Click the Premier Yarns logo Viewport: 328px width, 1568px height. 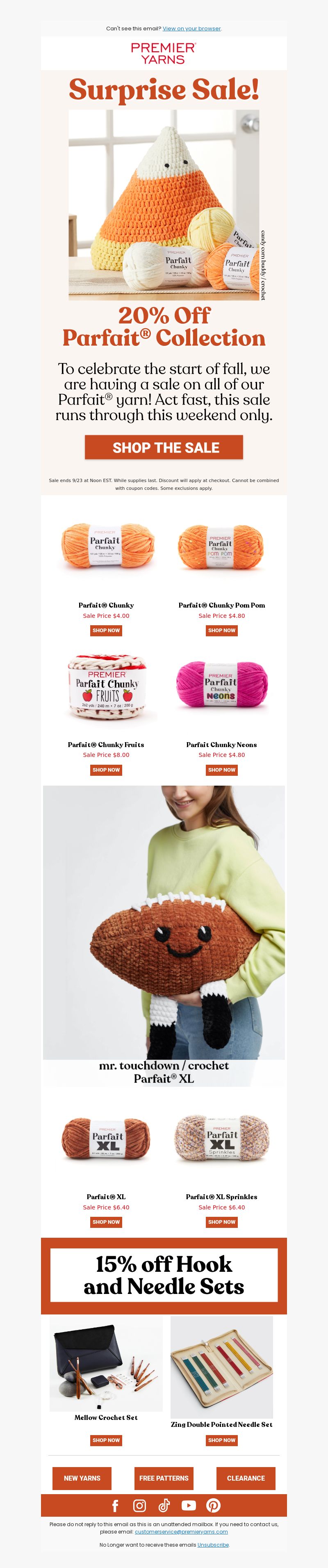tap(164, 54)
